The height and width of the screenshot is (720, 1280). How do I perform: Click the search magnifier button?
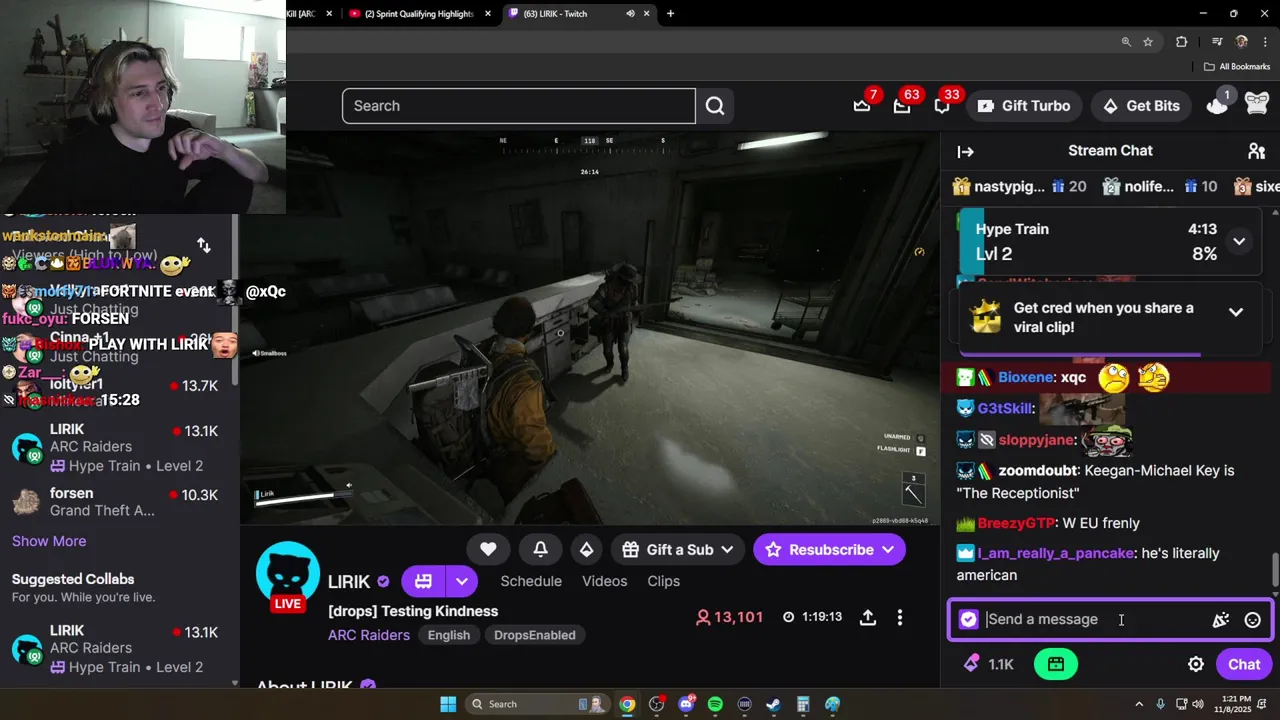(715, 106)
